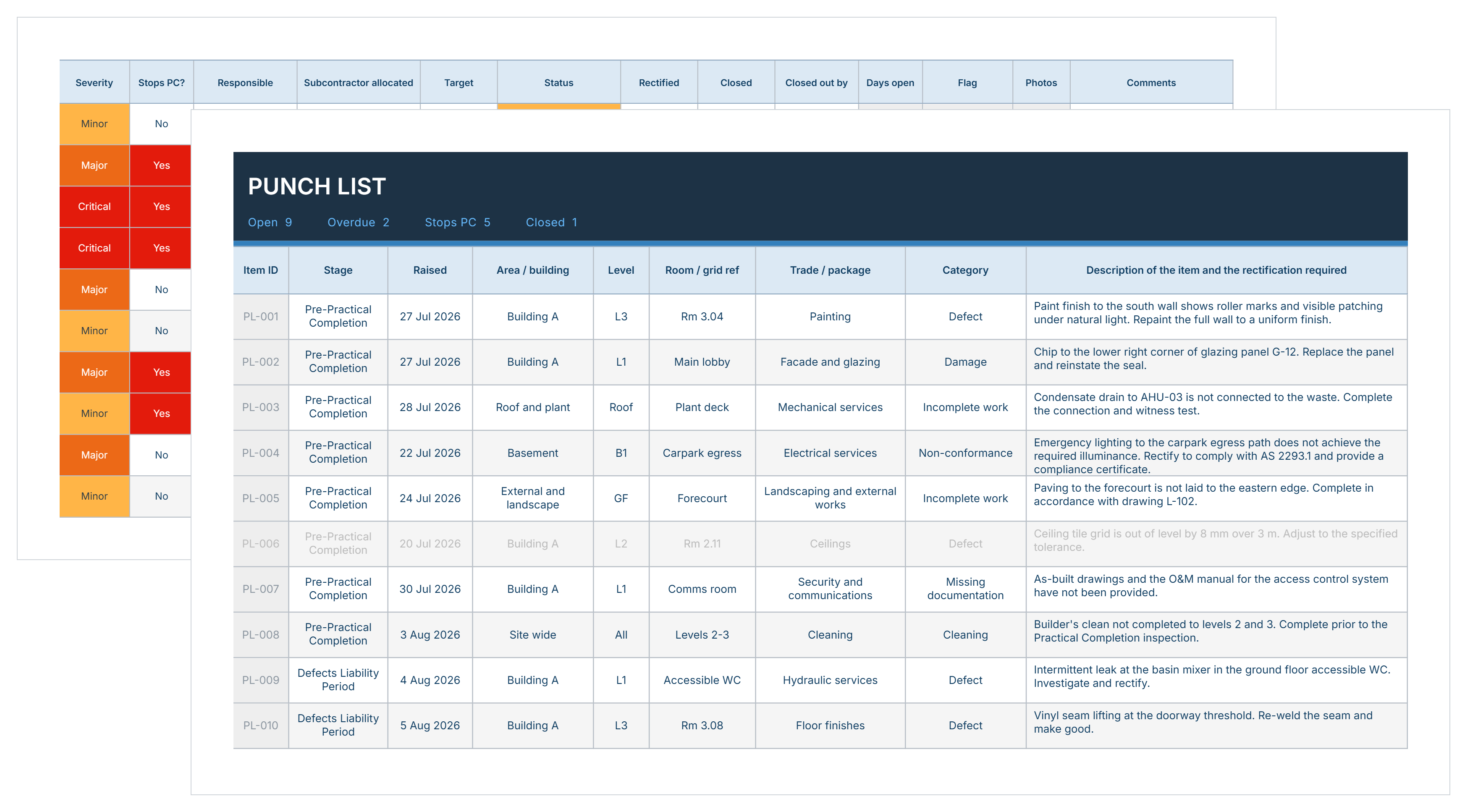The height and width of the screenshot is (812, 1478).
Task: Click Rectified header in back sheet
Action: [x=659, y=83]
